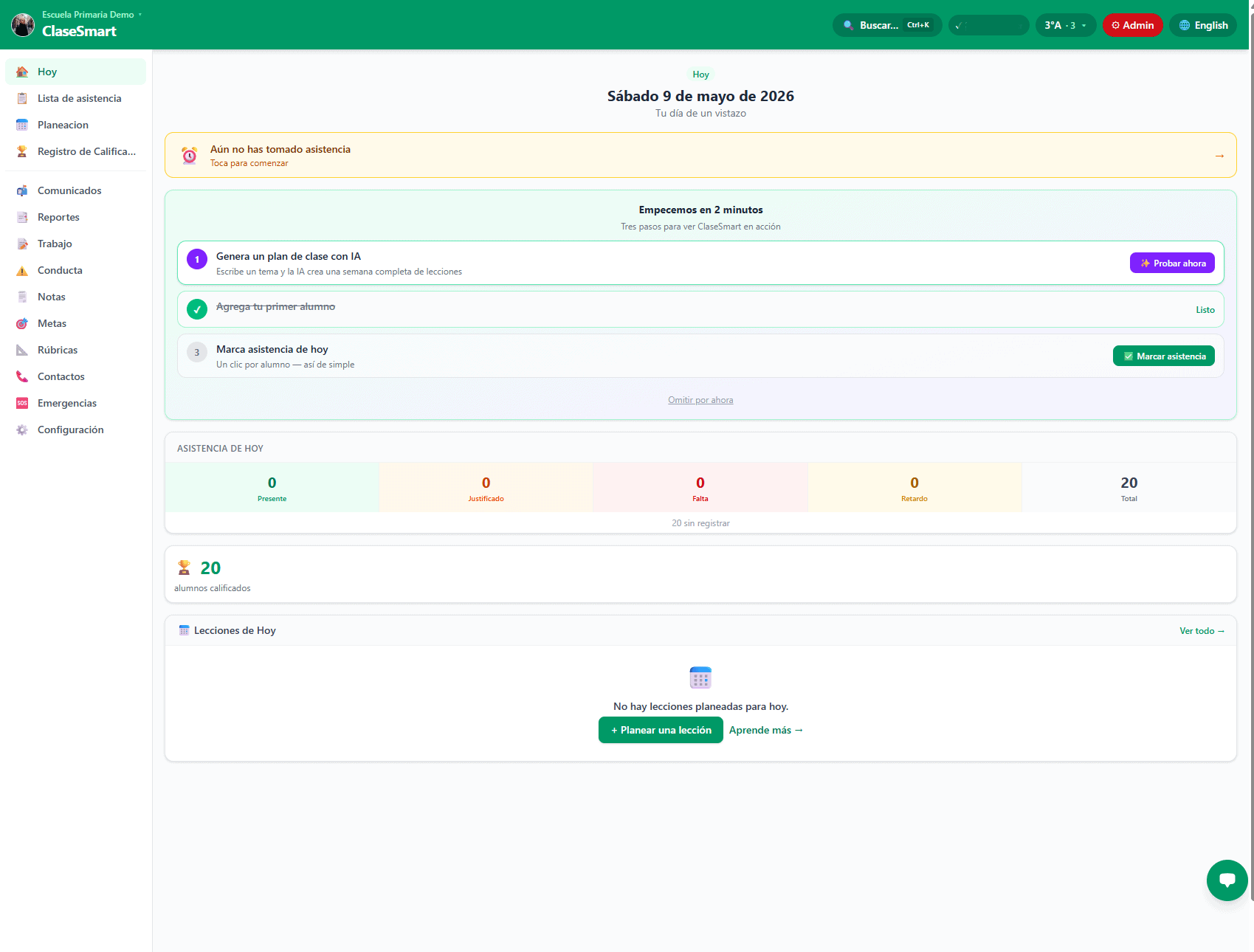Image resolution: width=1254 pixels, height=952 pixels.
Task: Go to Planeacion in the sidebar
Action: (75, 125)
